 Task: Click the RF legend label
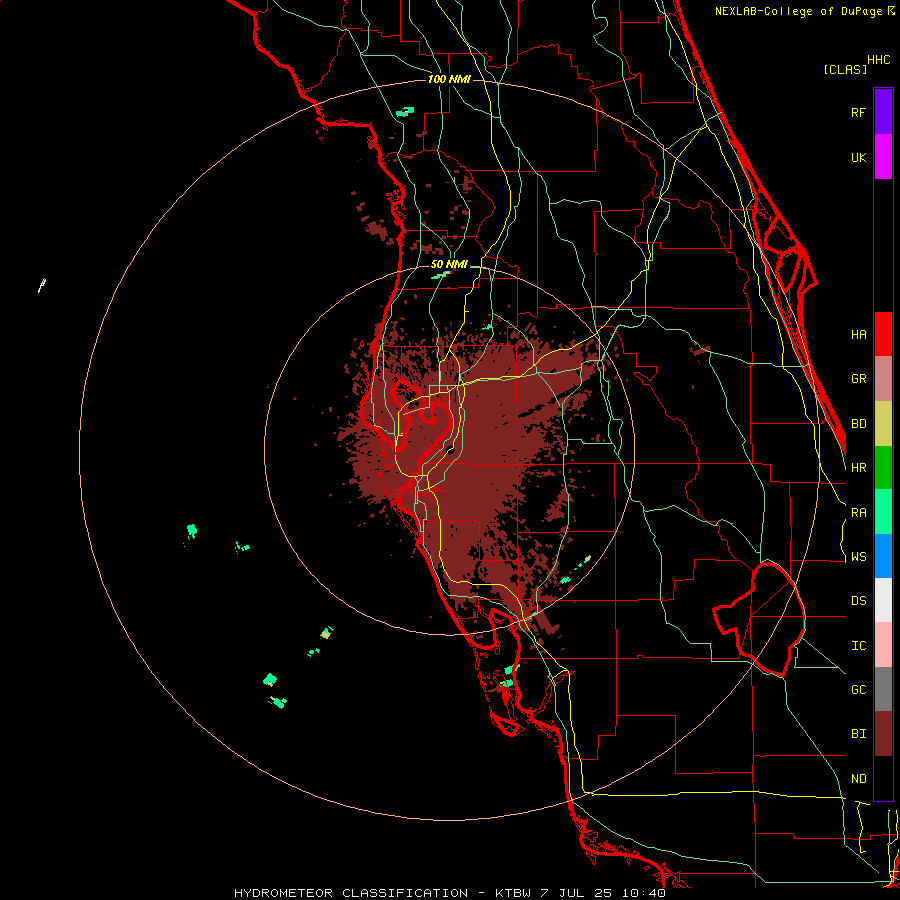[858, 112]
